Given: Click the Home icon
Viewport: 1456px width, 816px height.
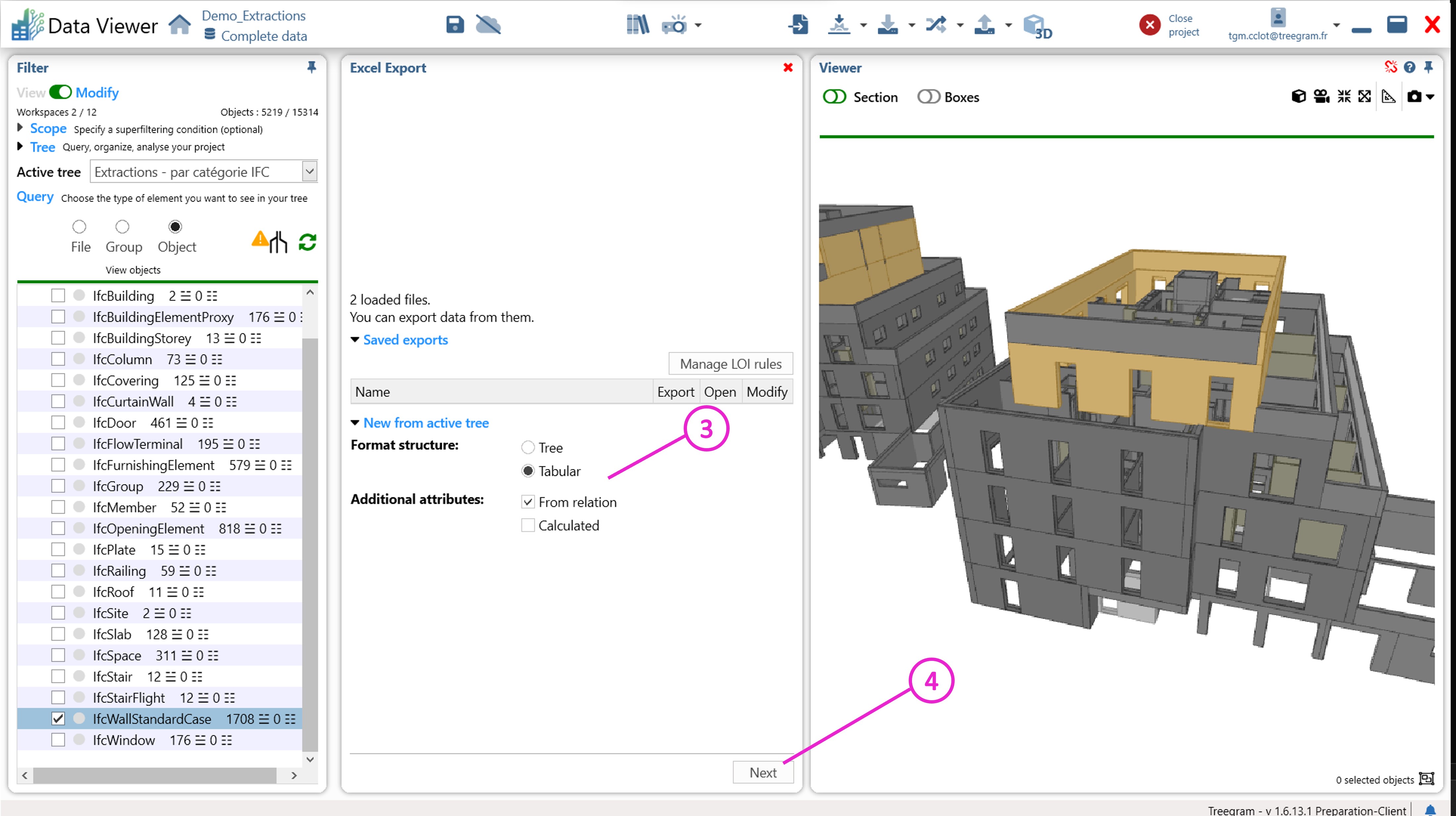Looking at the screenshot, I should click(x=180, y=25).
